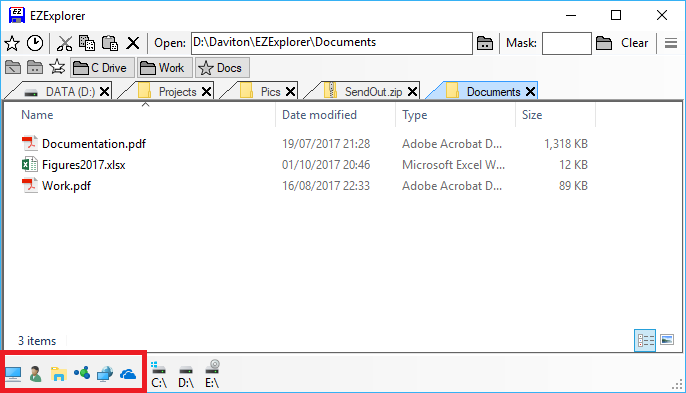The width and height of the screenshot is (686, 393).
Task: Switch to thumbnail view
Action: (x=667, y=340)
